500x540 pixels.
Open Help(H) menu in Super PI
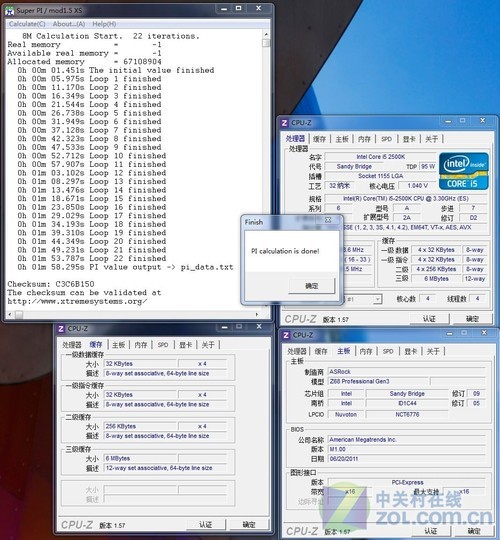(x=104, y=24)
